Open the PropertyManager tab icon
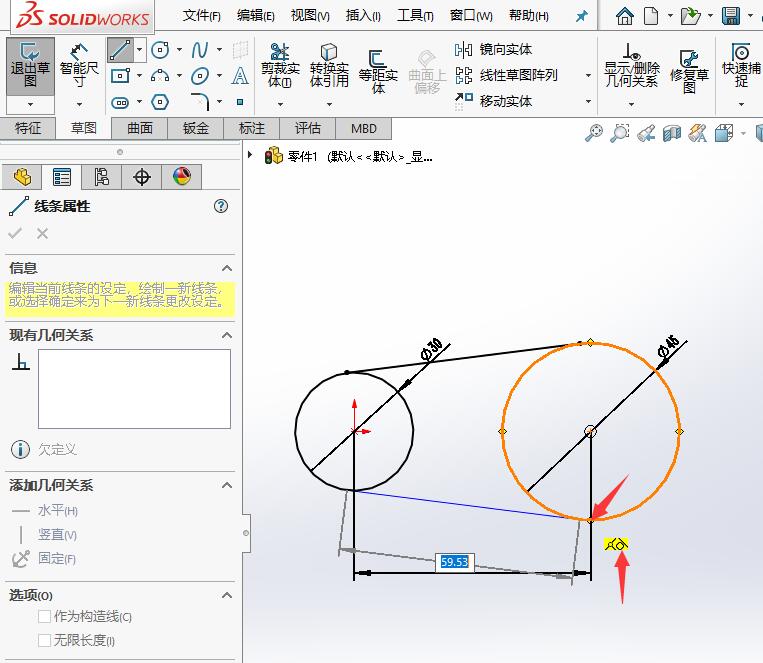 [62, 177]
